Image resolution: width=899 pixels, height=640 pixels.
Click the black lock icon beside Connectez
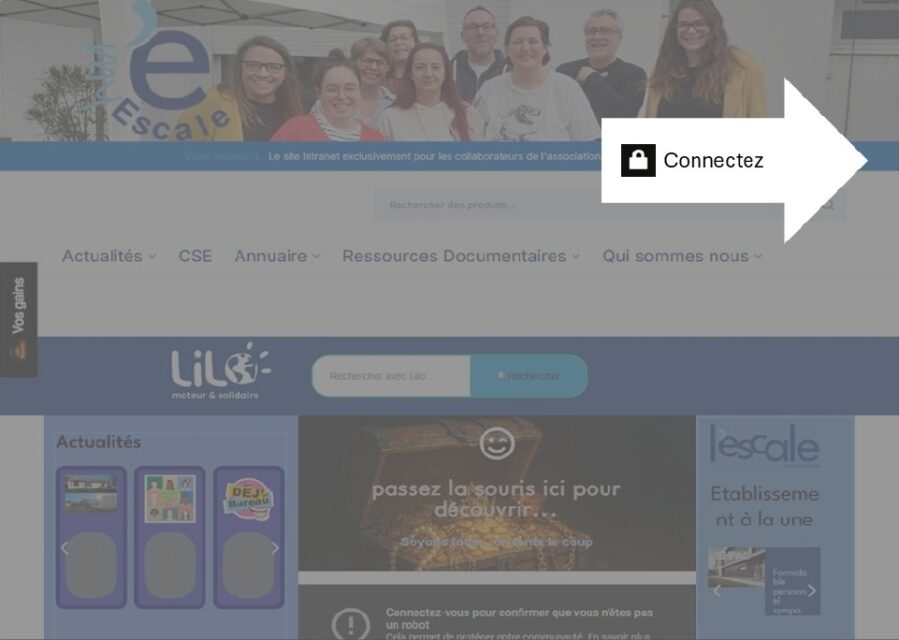click(x=638, y=160)
